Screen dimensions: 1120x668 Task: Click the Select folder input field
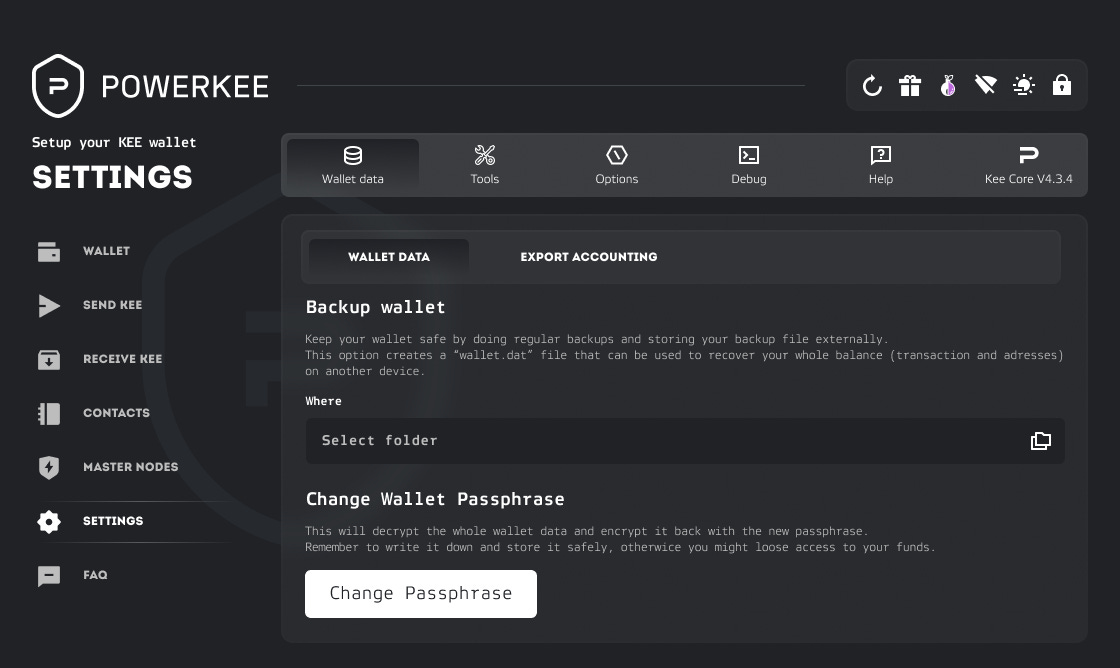(685, 441)
